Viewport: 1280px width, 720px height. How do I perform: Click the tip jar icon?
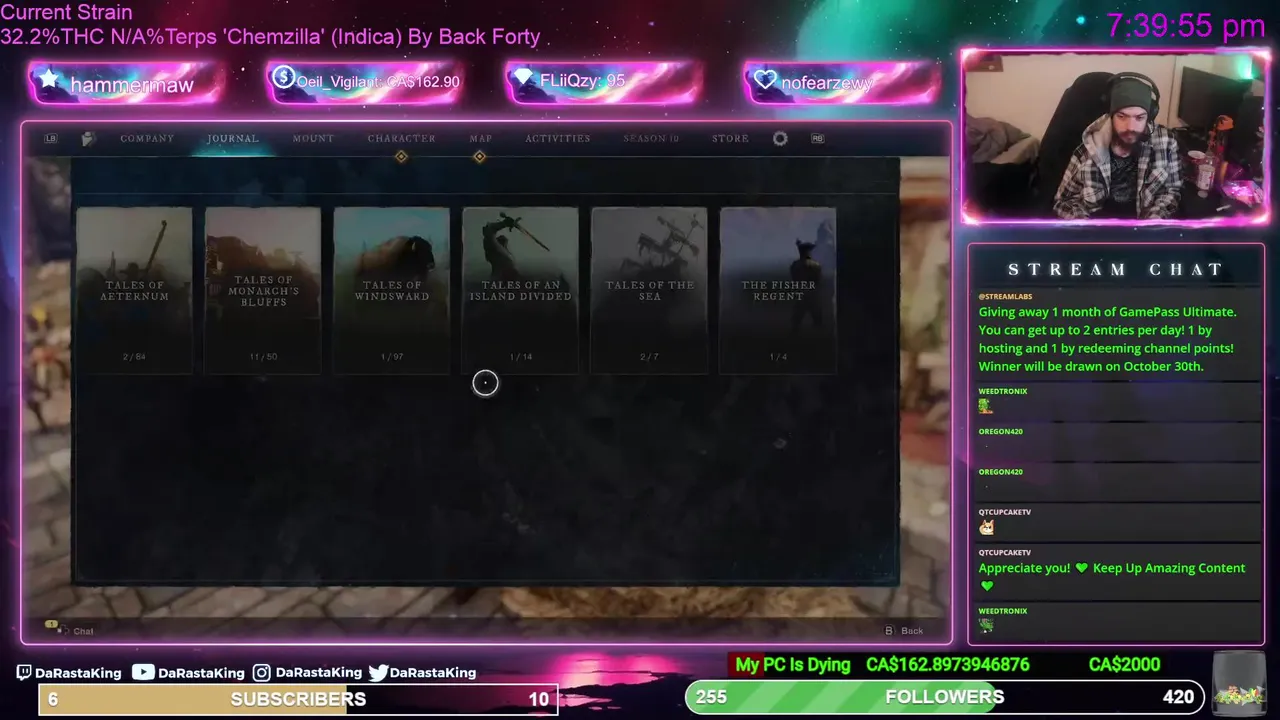pyautogui.click(x=1238, y=683)
